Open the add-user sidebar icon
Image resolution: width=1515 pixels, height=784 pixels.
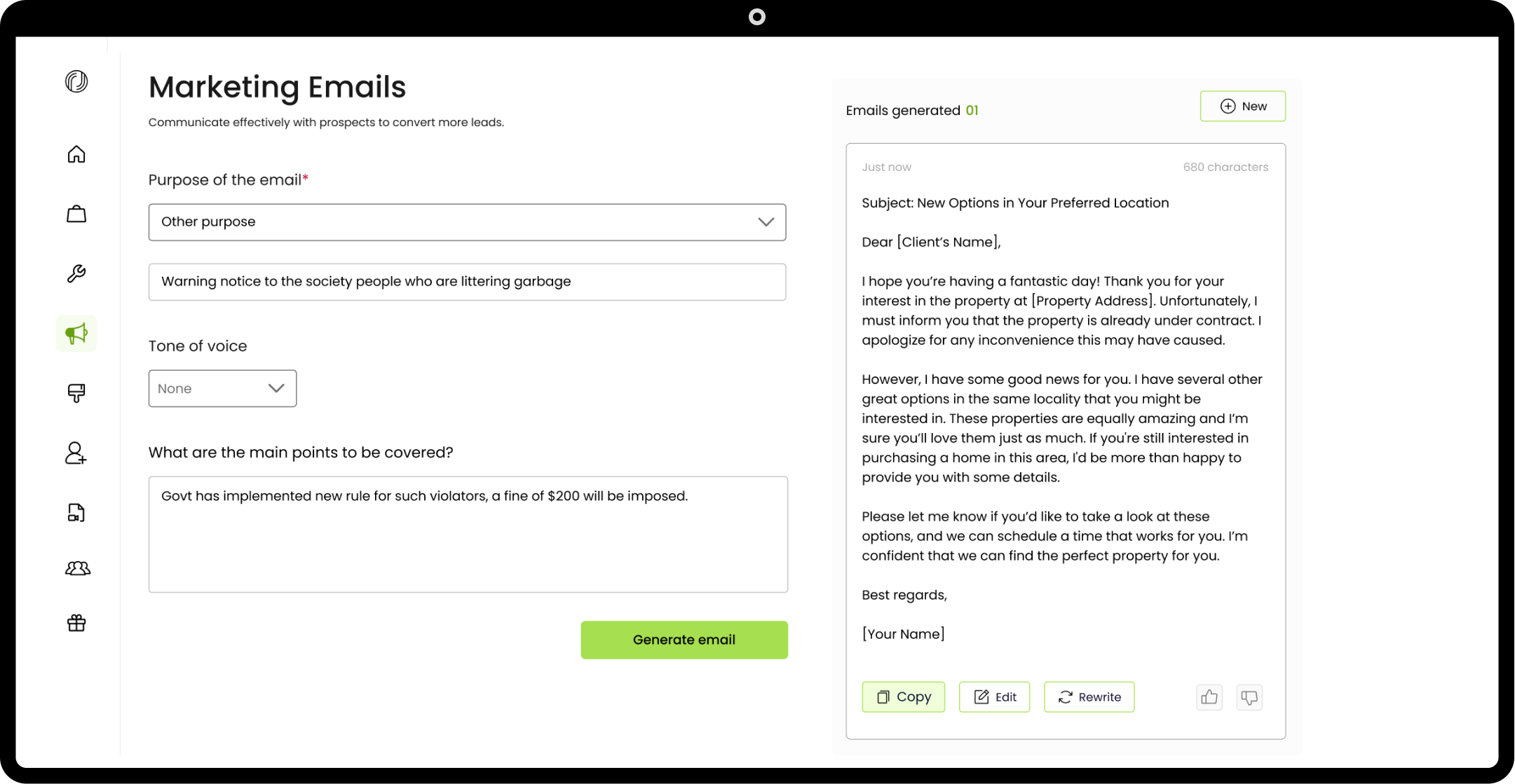(76, 453)
